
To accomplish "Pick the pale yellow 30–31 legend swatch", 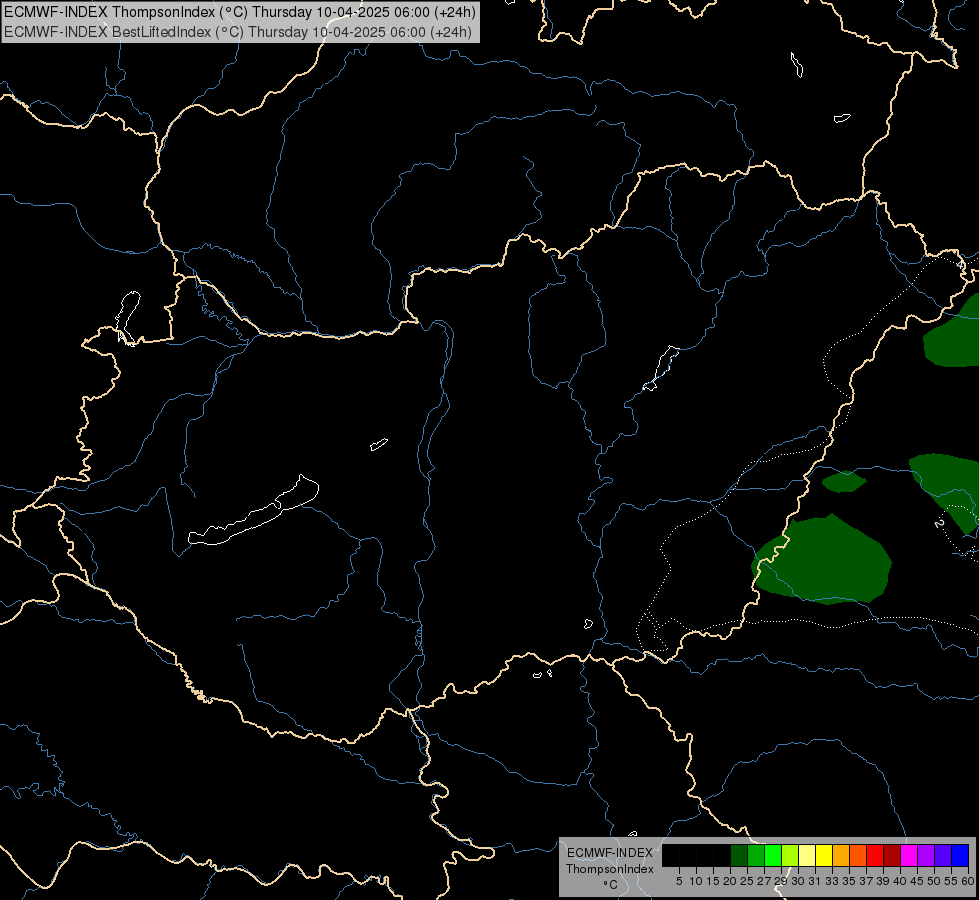I will click(x=807, y=856).
